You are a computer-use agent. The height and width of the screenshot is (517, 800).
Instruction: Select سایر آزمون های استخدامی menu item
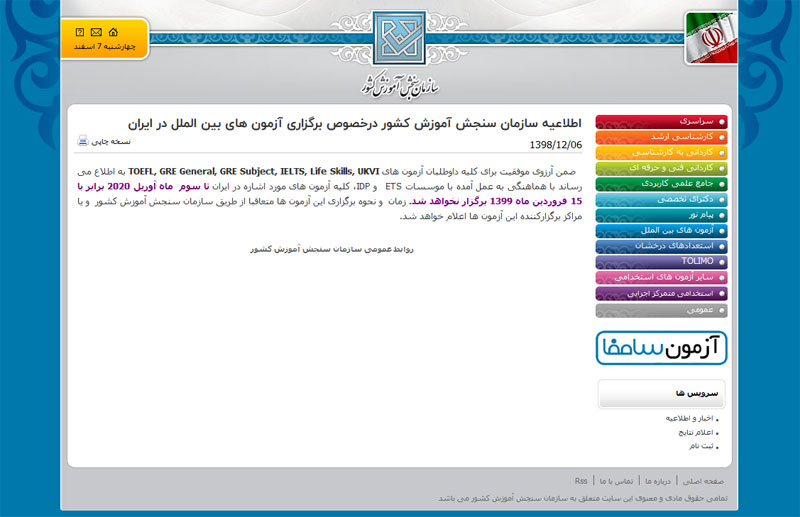tap(661, 278)
